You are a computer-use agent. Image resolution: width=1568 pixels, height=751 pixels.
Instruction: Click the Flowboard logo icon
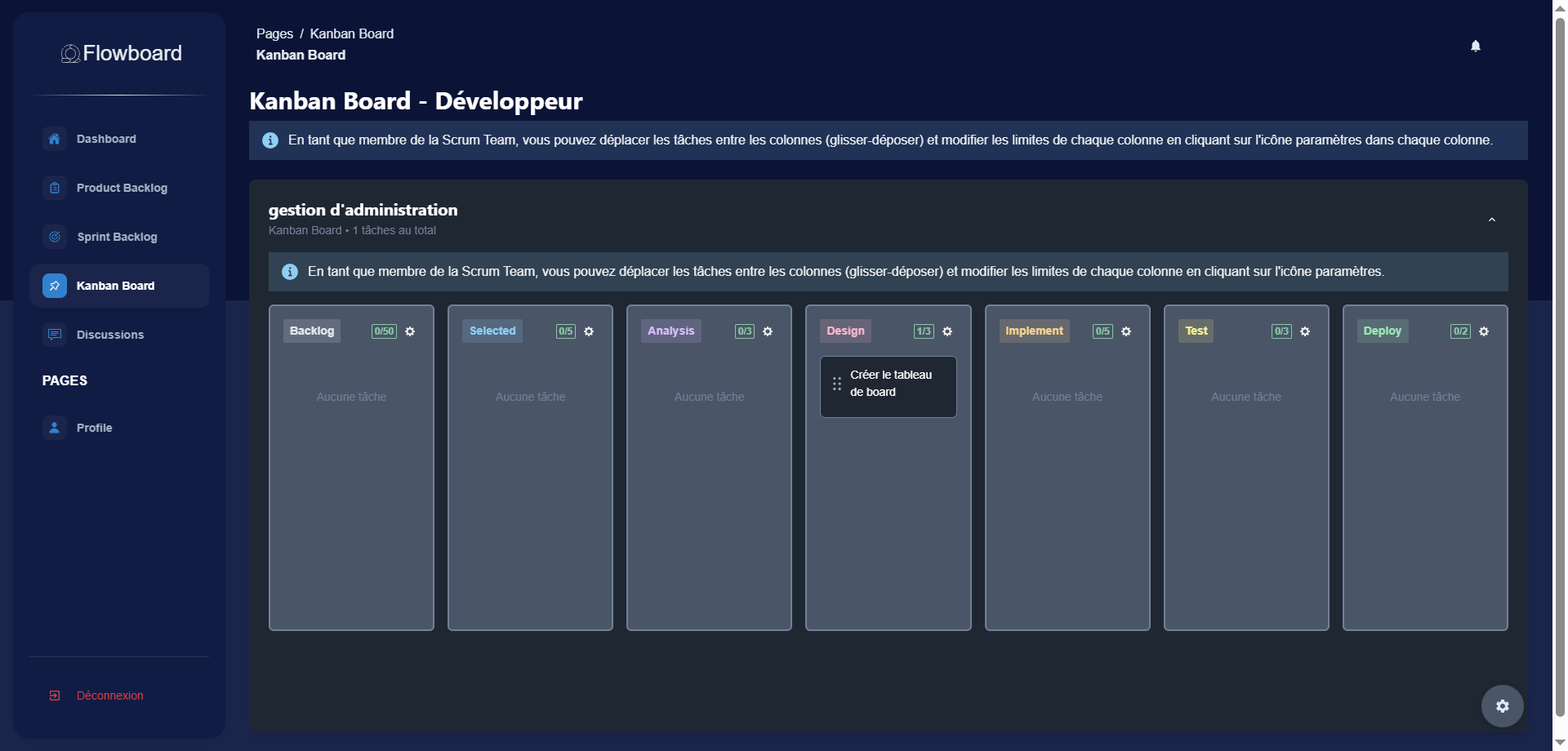(x=70, y=54)
